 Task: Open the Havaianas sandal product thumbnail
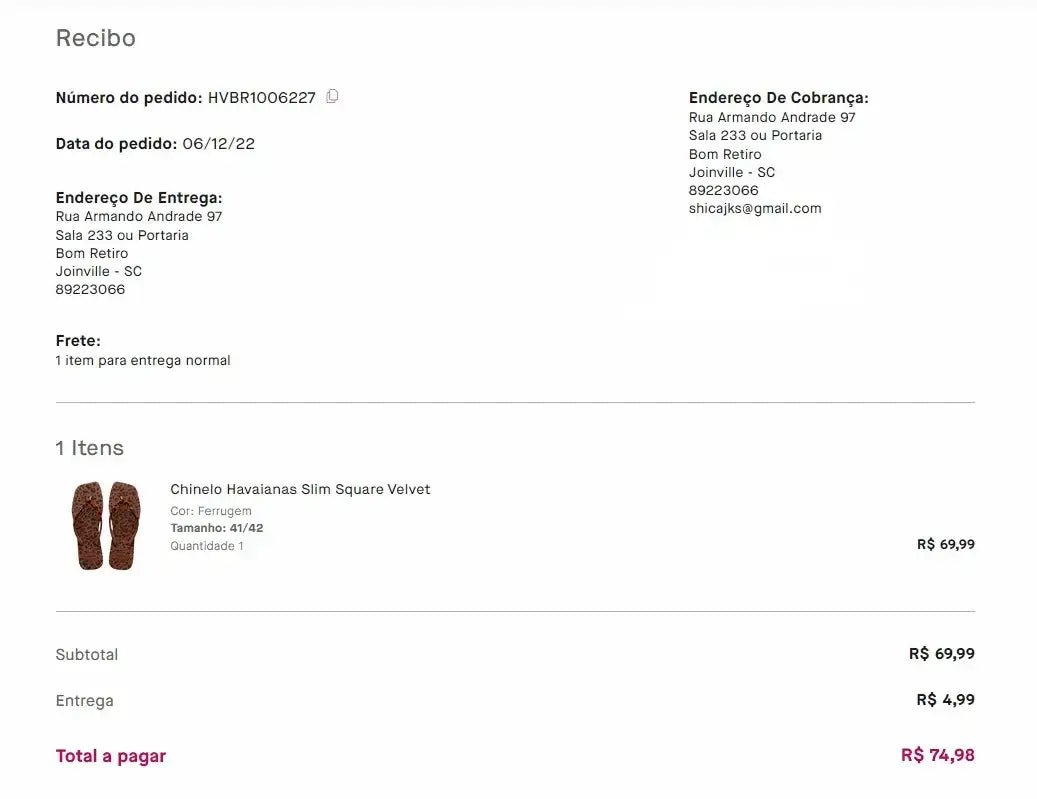click(104, 525)
